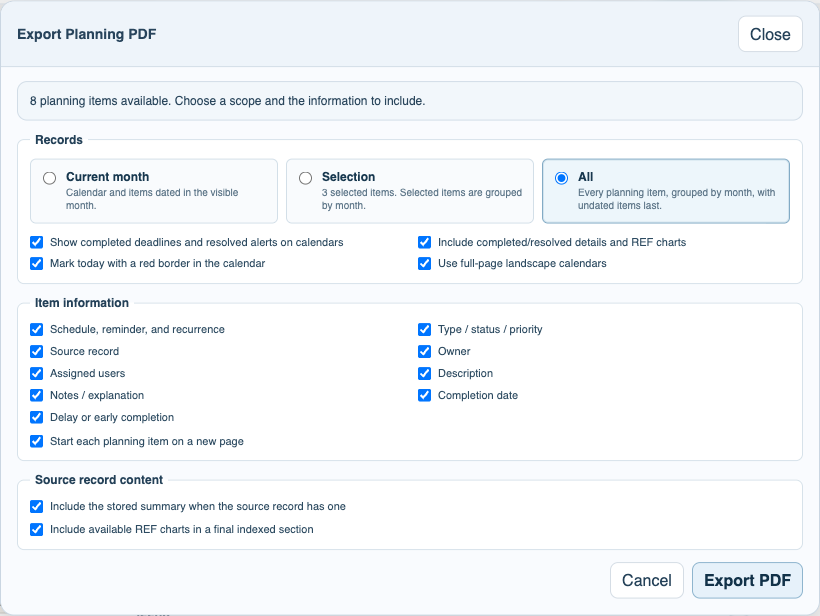Disable Use full-page landscape calendars
820x616 pixels.
pos(425,263)
